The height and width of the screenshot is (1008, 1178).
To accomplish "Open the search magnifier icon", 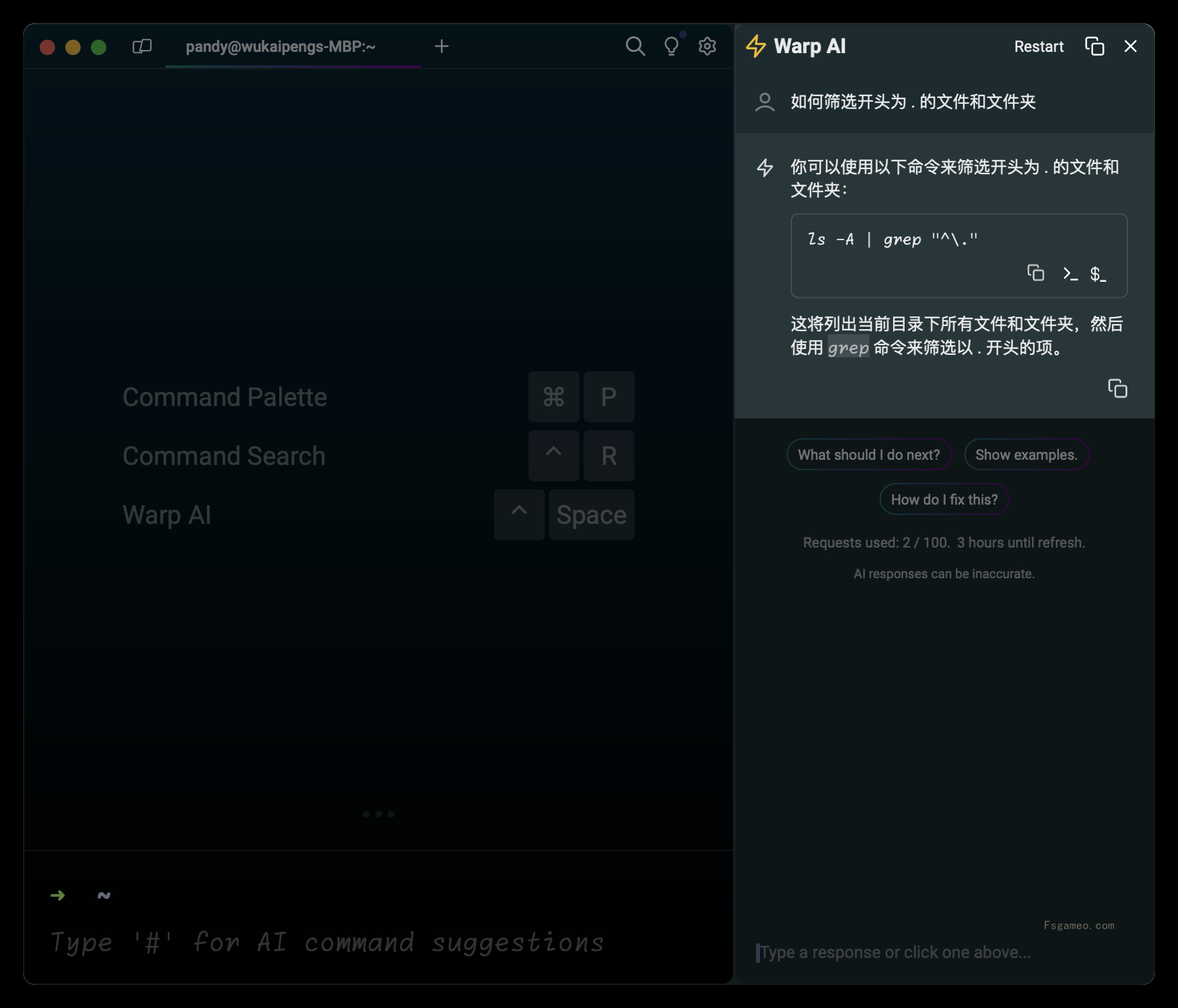I will [x=635, y=46].
